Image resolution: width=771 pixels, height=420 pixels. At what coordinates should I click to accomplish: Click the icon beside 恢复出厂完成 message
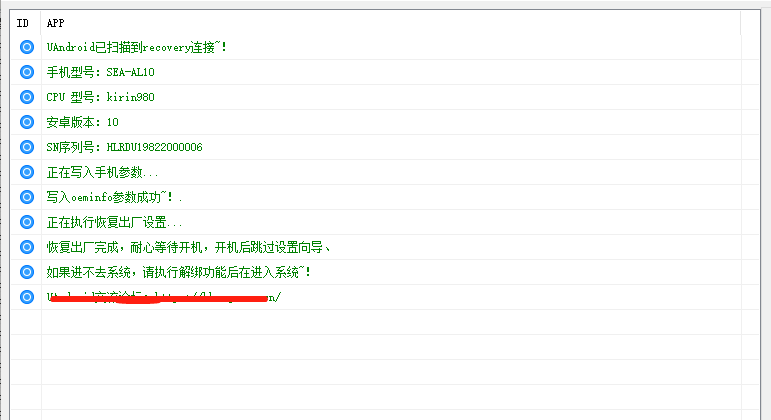pyautogui.click(x=27, y=247)
